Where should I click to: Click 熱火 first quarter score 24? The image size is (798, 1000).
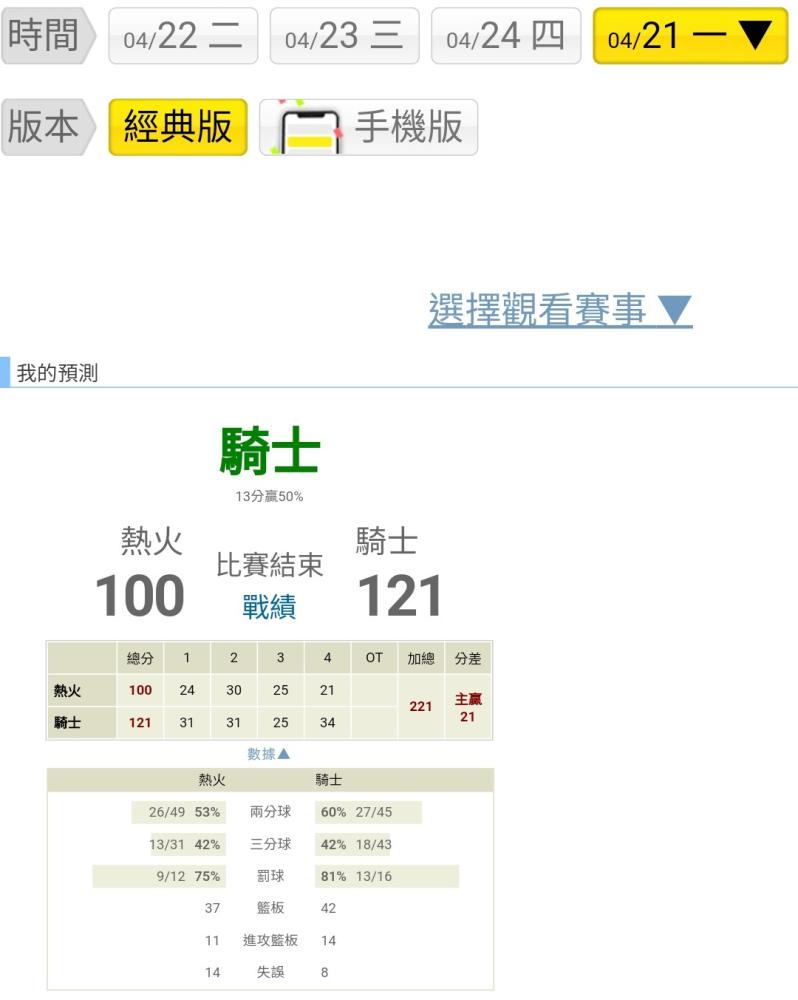point(187,690)
